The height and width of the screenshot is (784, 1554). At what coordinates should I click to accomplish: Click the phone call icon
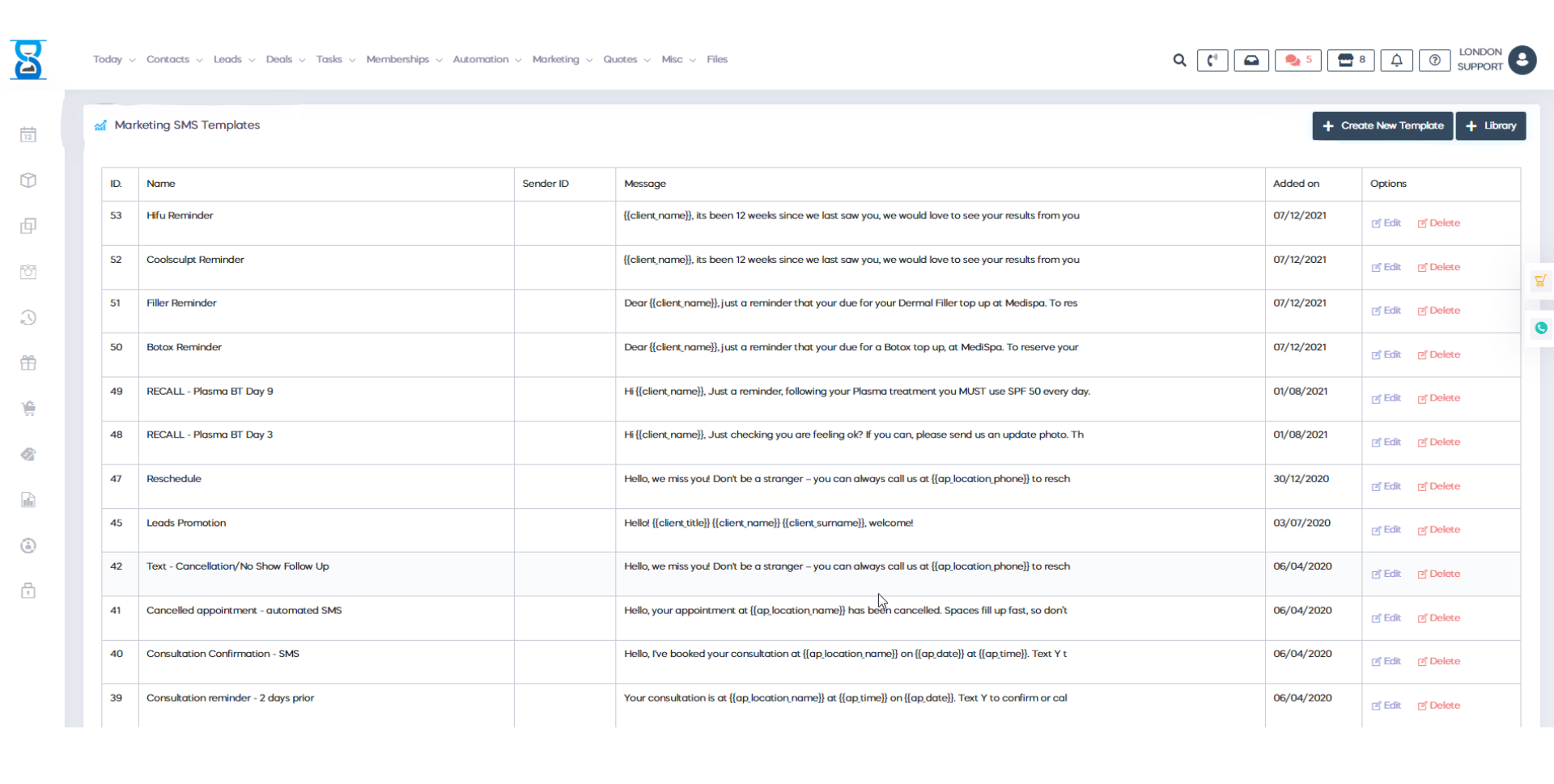click(x=1212, y=60)
